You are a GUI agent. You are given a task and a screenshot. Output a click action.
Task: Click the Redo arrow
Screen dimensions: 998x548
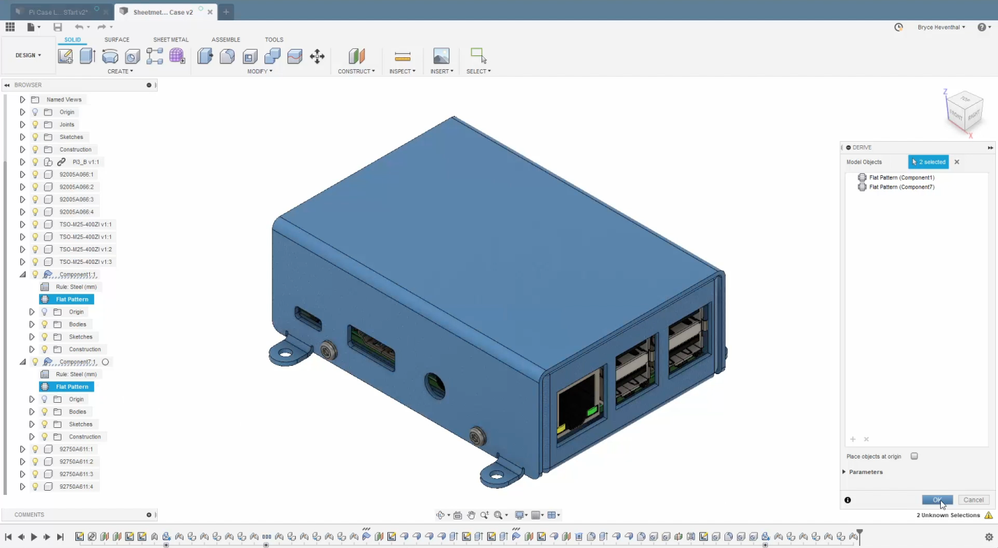coord(102,27)
